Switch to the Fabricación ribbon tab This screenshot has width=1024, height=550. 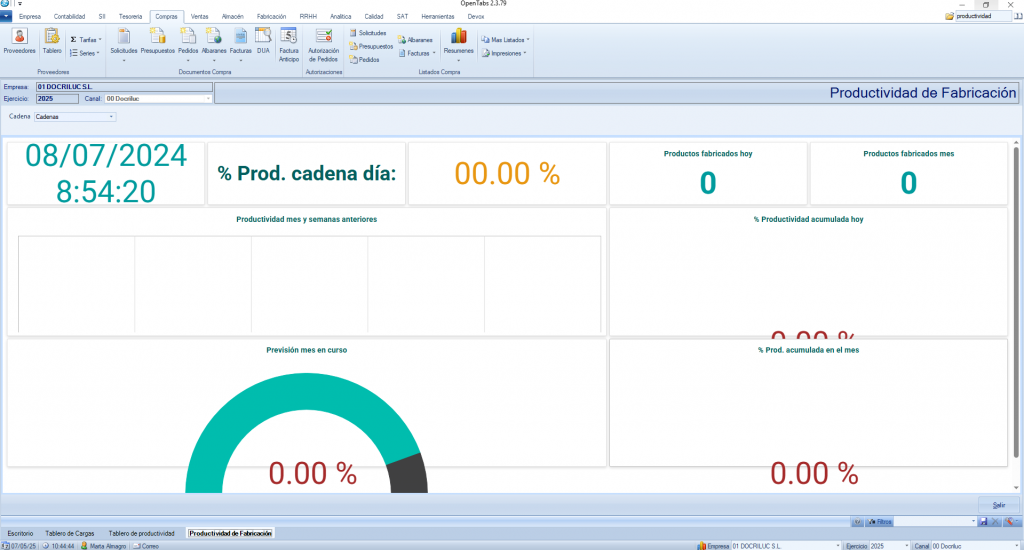pyautogui.click(x=271, y=17)
